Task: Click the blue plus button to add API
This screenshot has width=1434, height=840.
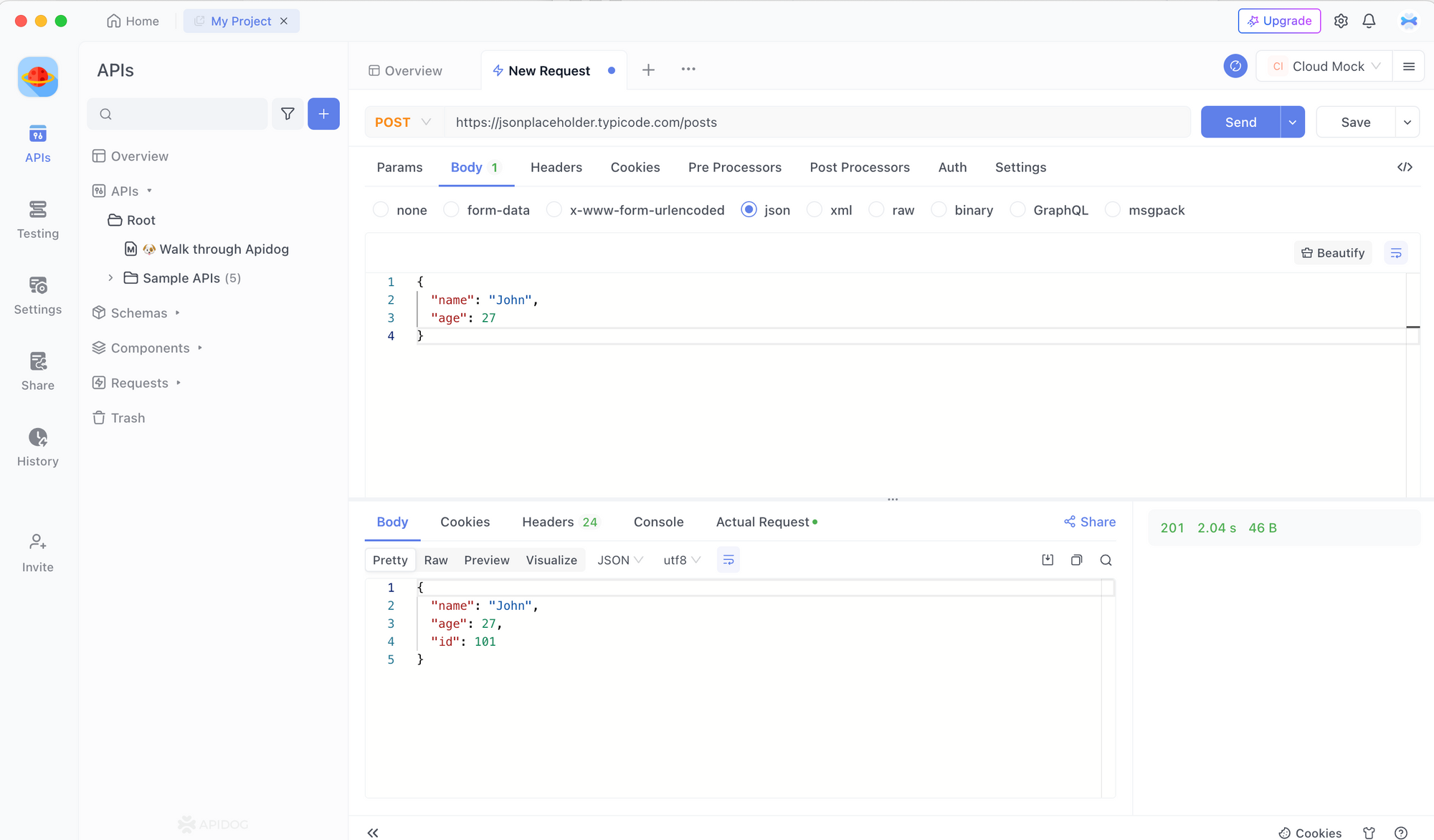Action: (x=323, y=114)
